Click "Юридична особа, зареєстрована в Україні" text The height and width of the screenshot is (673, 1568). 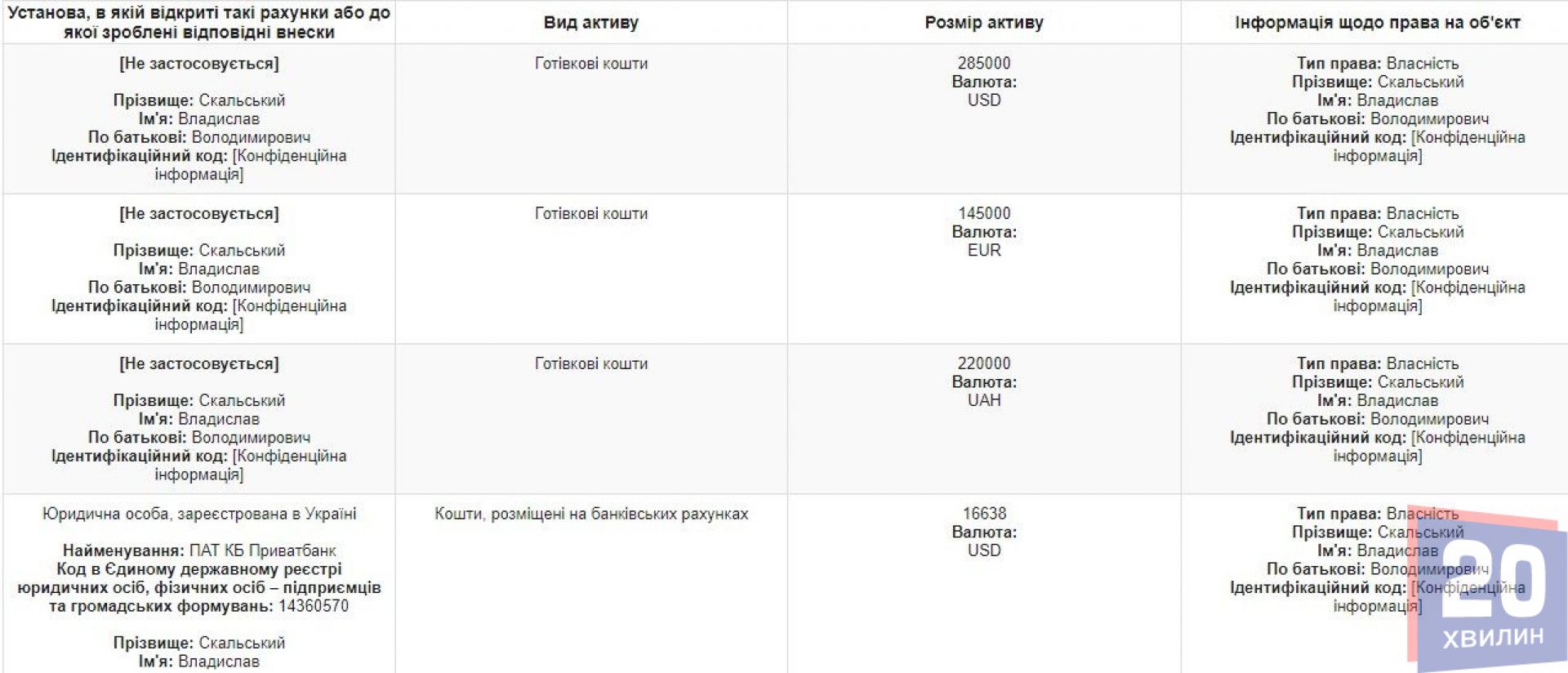pos(198,514)
